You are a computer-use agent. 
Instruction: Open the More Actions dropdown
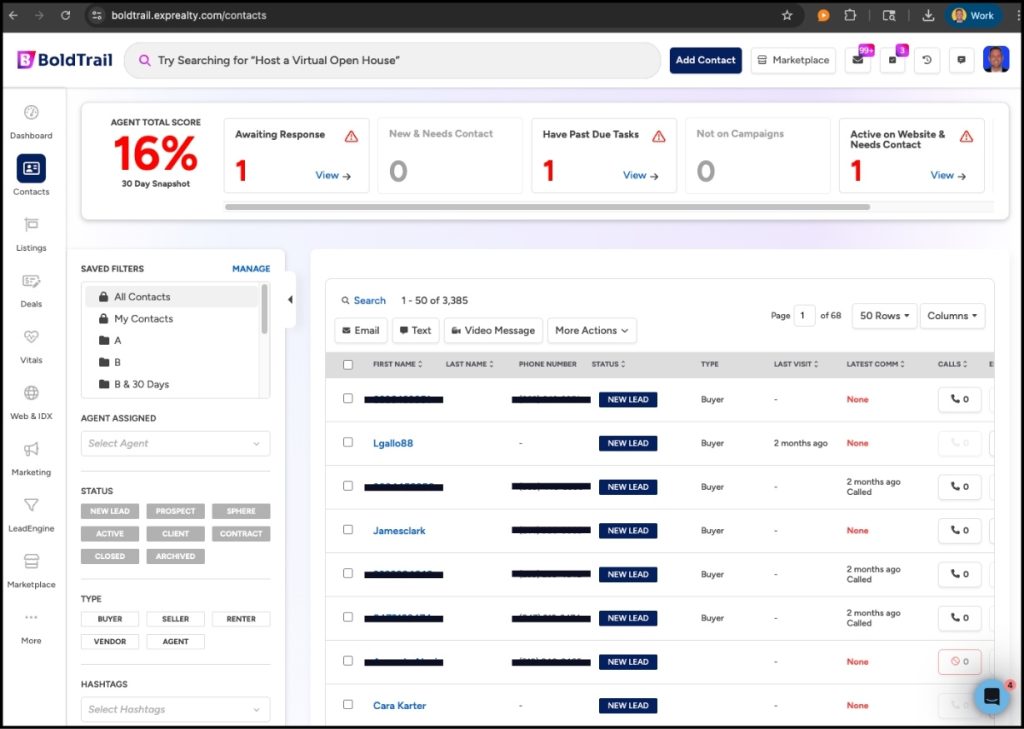click(591, 330)
